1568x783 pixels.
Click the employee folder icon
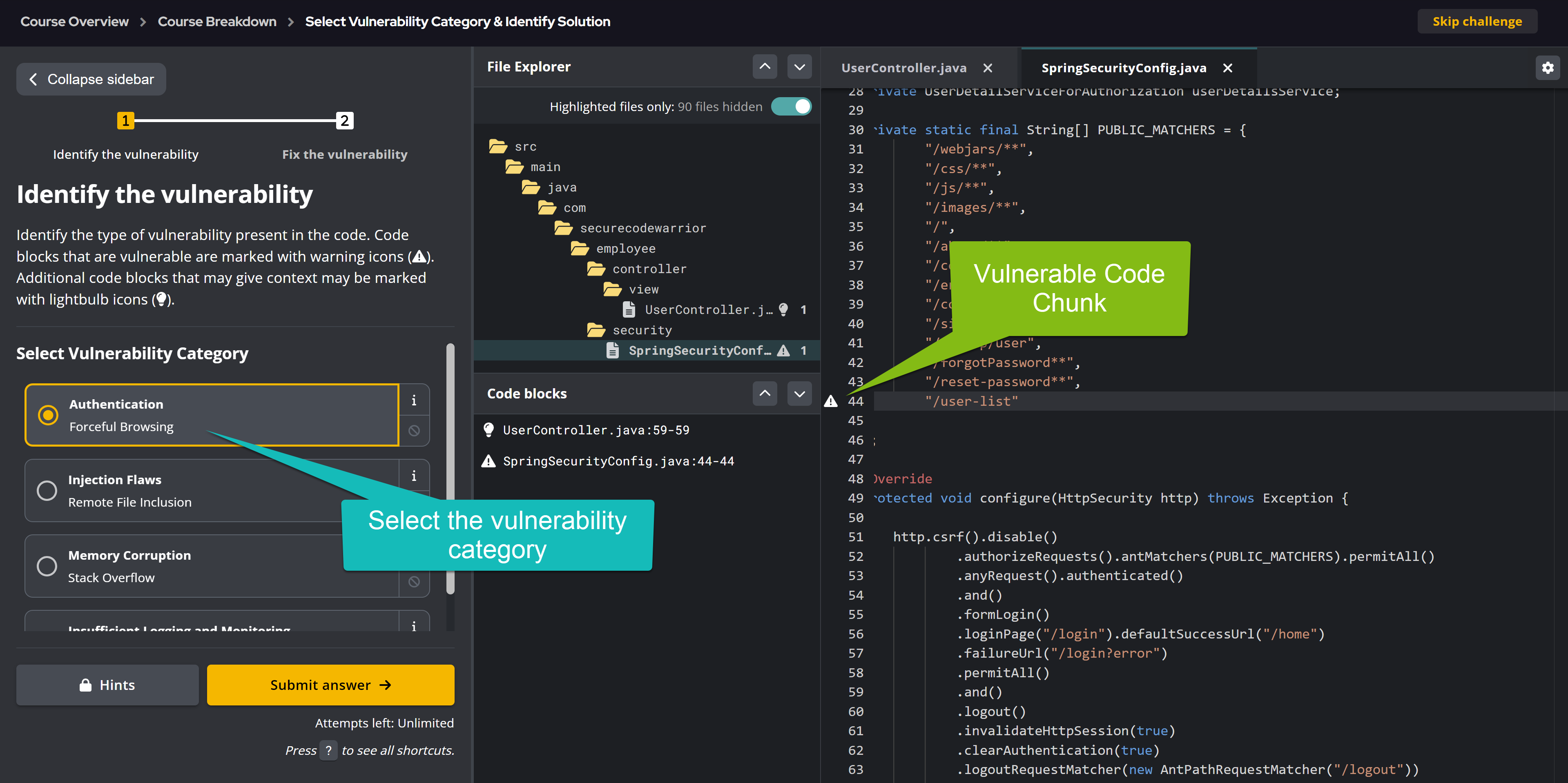(580, 248)
